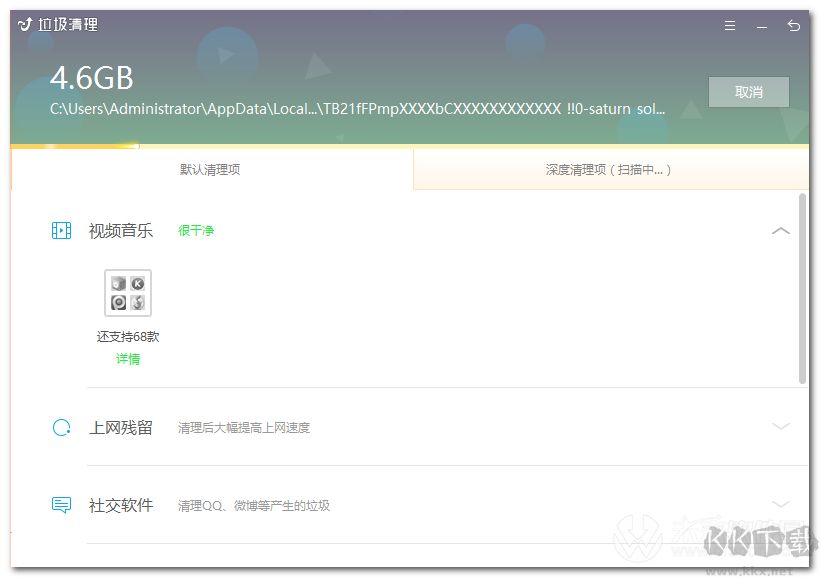This screenshot has height=578, width=820.
Task: Click 清理后大幅提高上网速度 description
Action: pyautogui.click(x=244, y=428)
